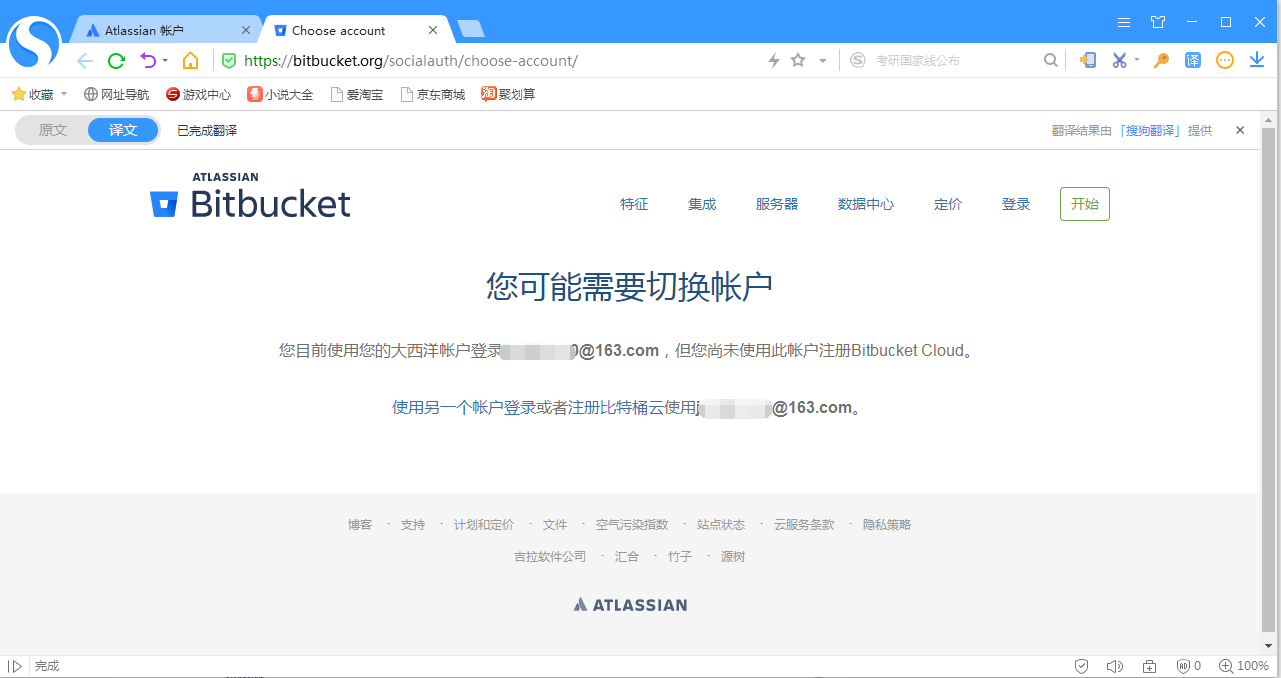The height and width of the screenshot is (678, 1281).
Task: Click the blue 译 translate toolbar icon
Action: point(1193,60)
